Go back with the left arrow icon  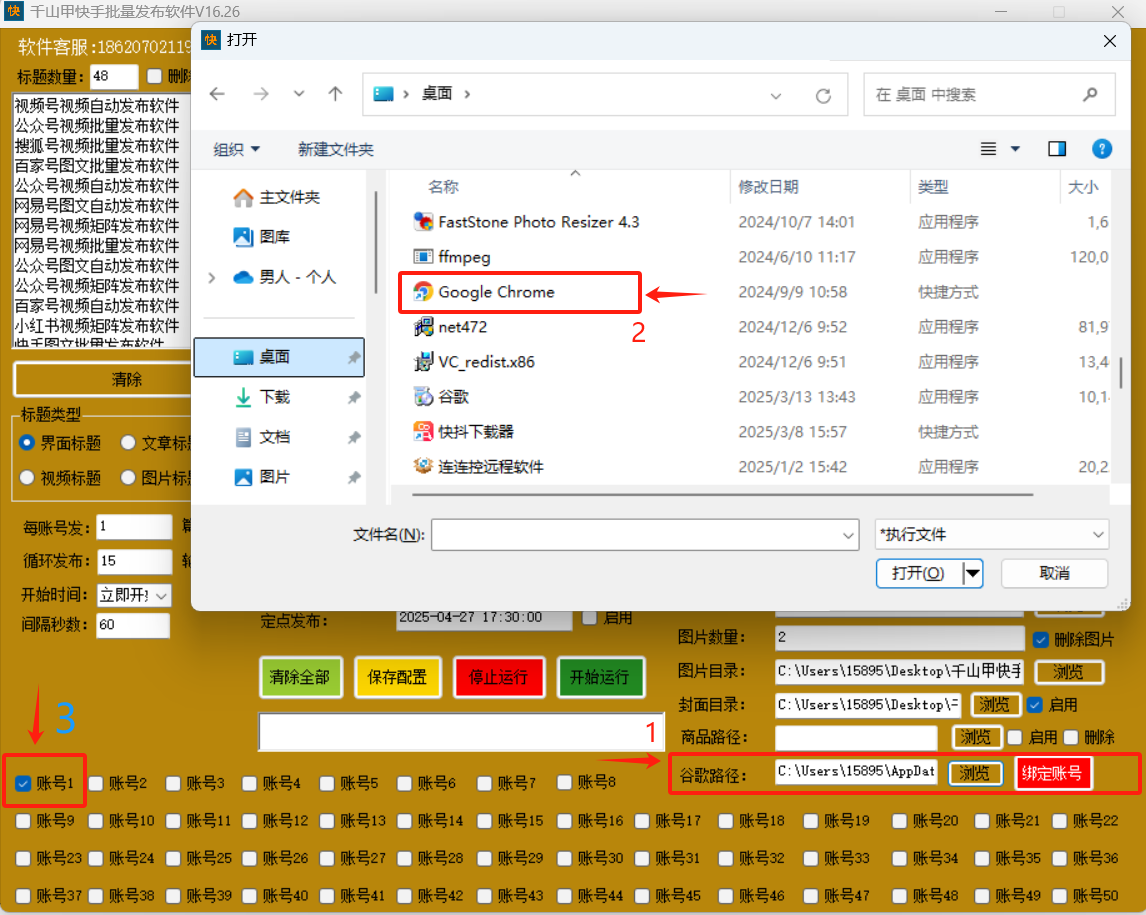[x=217, y=94]
